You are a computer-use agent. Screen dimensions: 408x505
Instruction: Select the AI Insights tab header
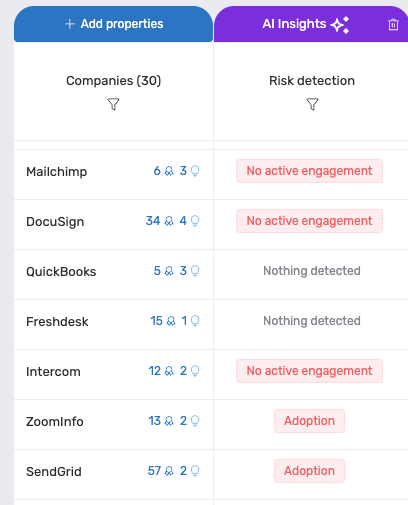point(311,24)
